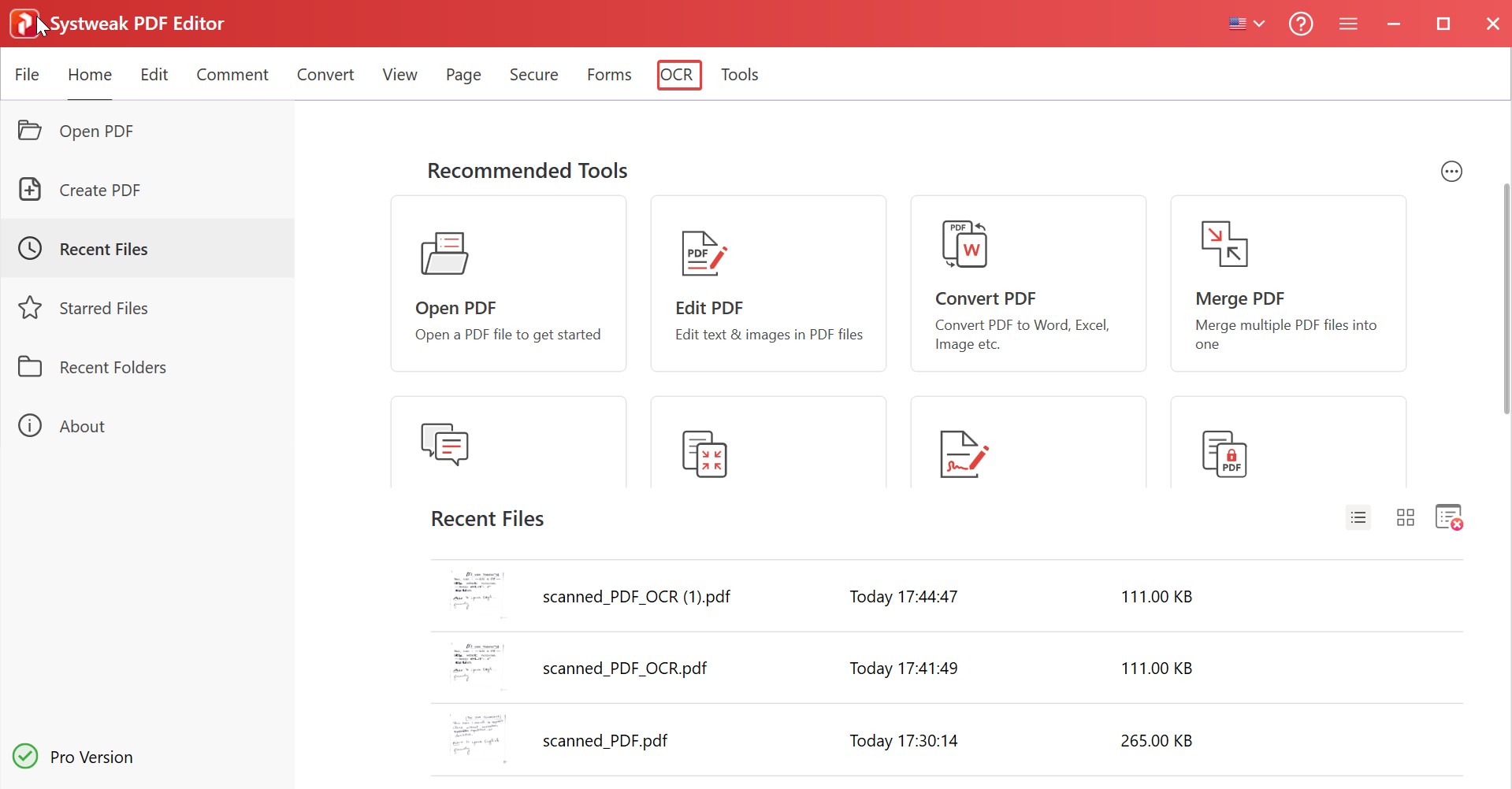
Task: Click the Create PDF plus-file icon
Action: click(x=29, y=189)
